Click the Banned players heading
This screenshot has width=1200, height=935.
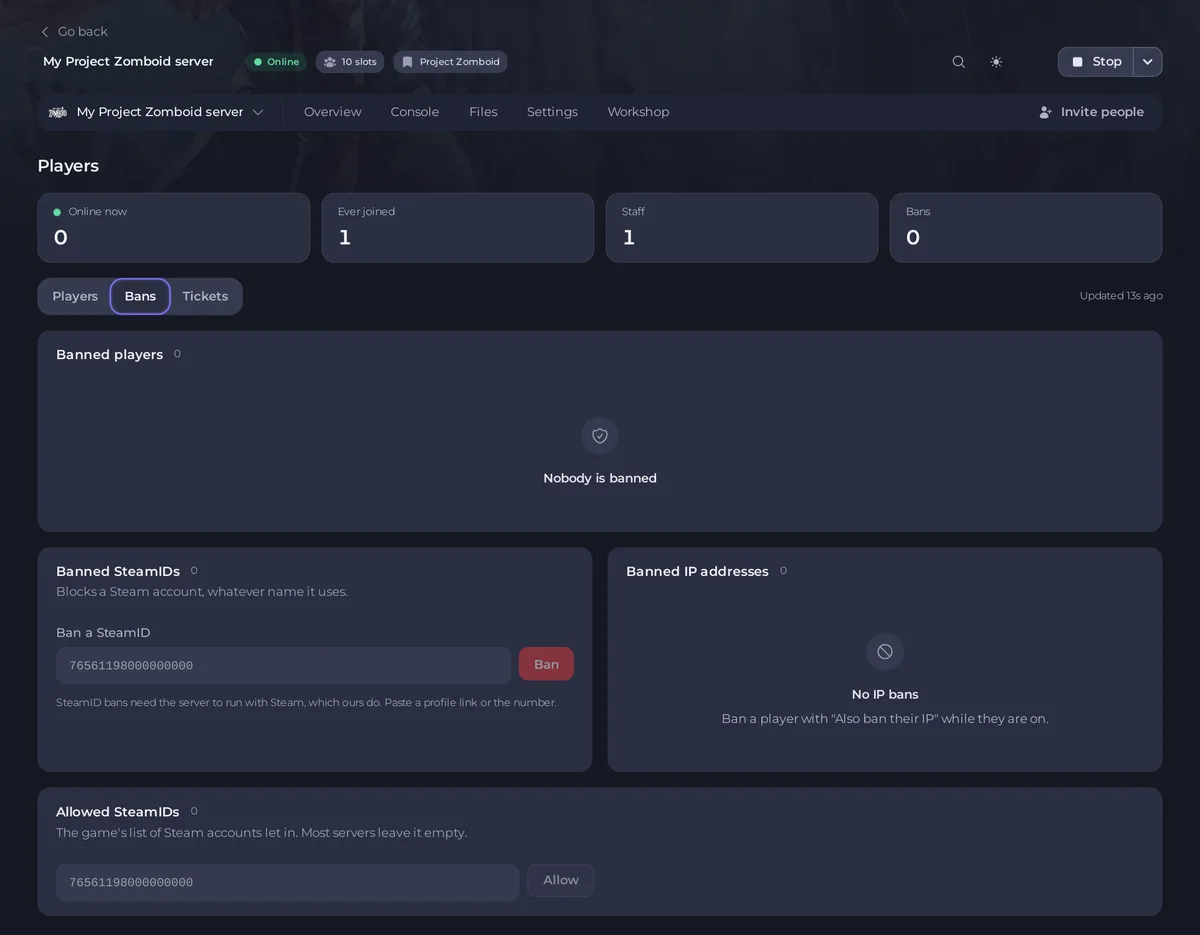tap(109, 355)
